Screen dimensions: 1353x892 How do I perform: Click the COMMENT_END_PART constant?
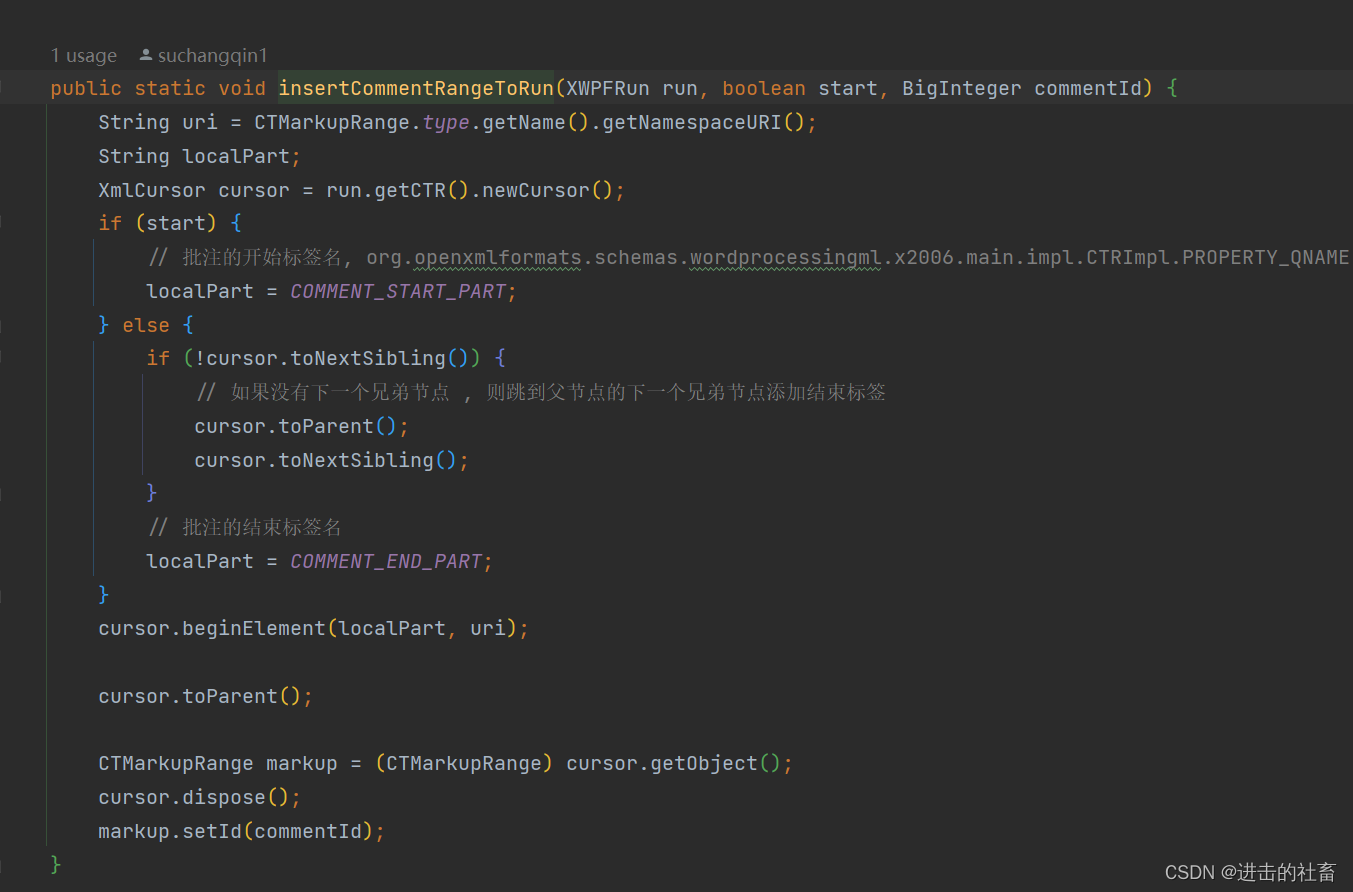click(x=386, y=560)
